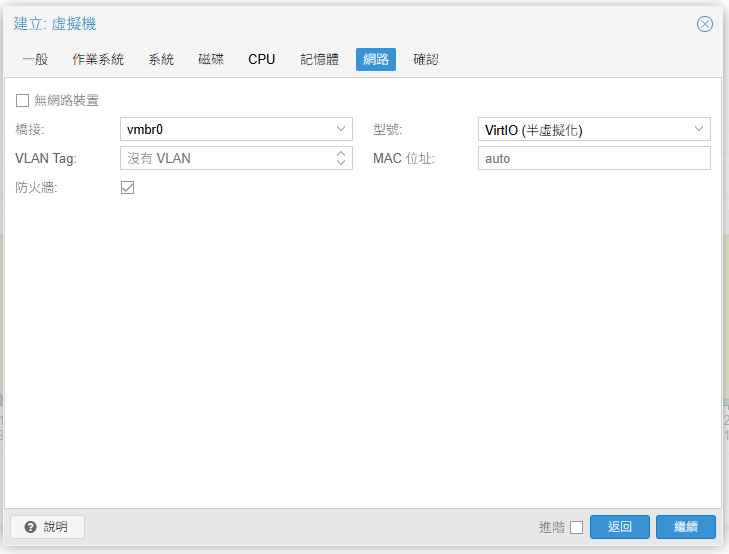Image resolution: width=729 pixels, height=554 pixels.
Task: Toggle the 進階 advanced checkbox
Action: tap(576, 527)
